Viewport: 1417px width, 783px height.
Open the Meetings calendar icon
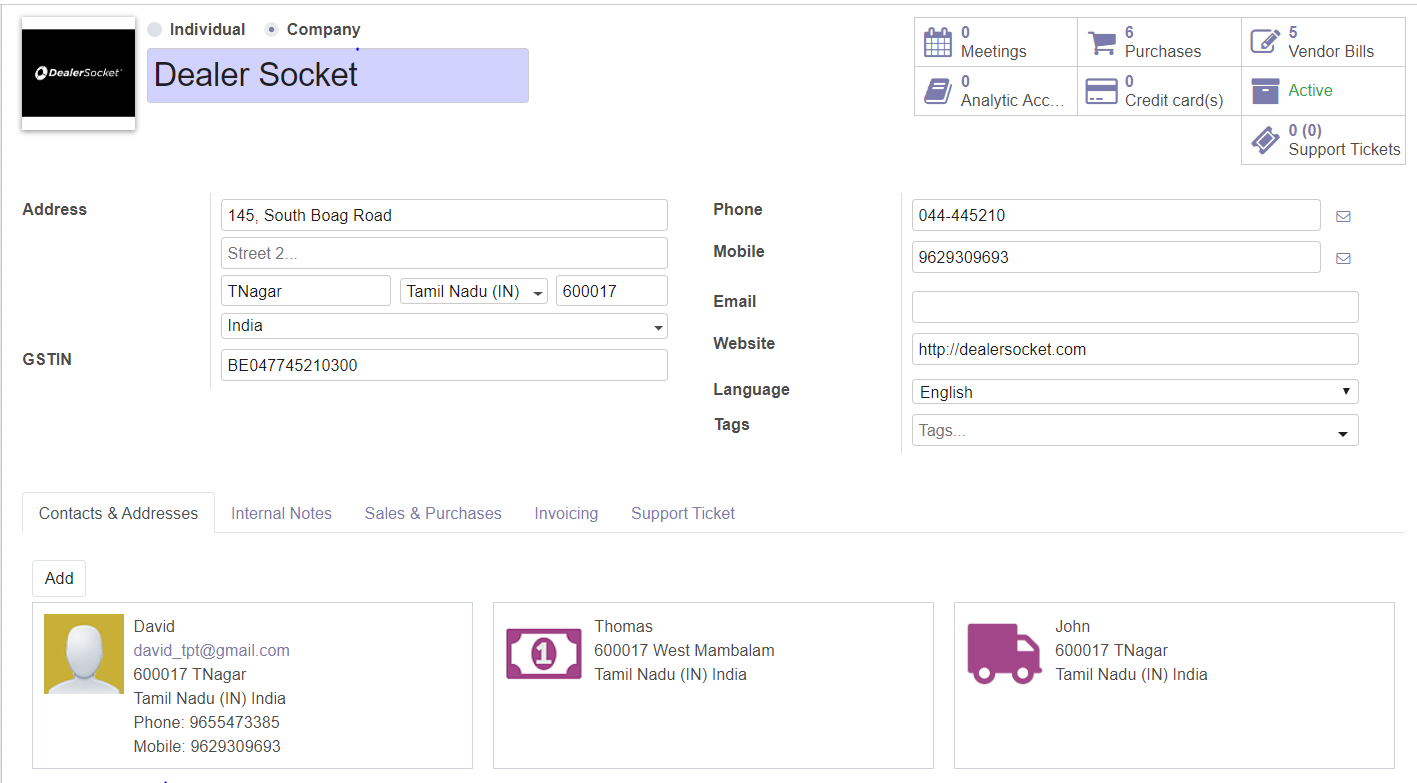(937, 42)
